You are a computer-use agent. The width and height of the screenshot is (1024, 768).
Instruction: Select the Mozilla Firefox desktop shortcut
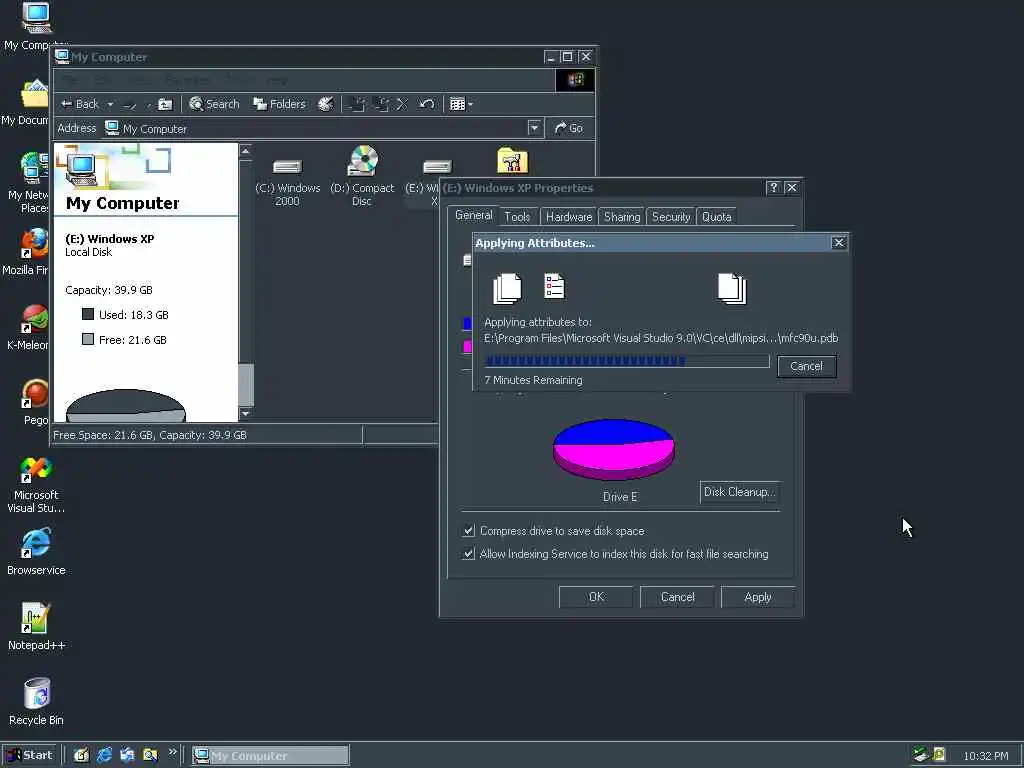[x=26, y=252]
